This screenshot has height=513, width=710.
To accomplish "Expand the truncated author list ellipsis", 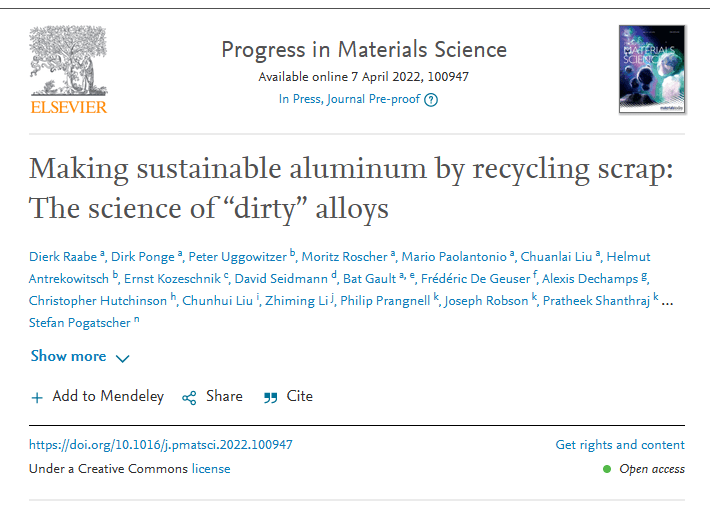I will (668, 300).
